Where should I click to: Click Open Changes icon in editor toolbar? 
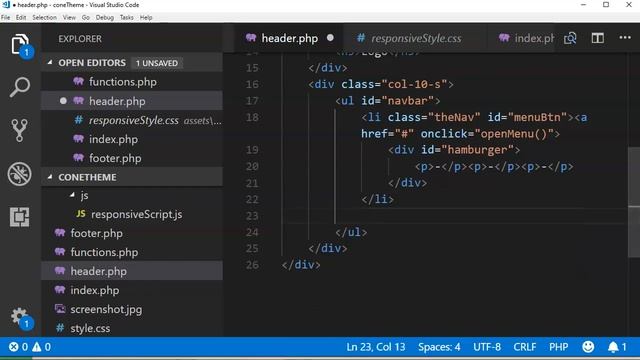pyautogui.click(x=570, y=38)
